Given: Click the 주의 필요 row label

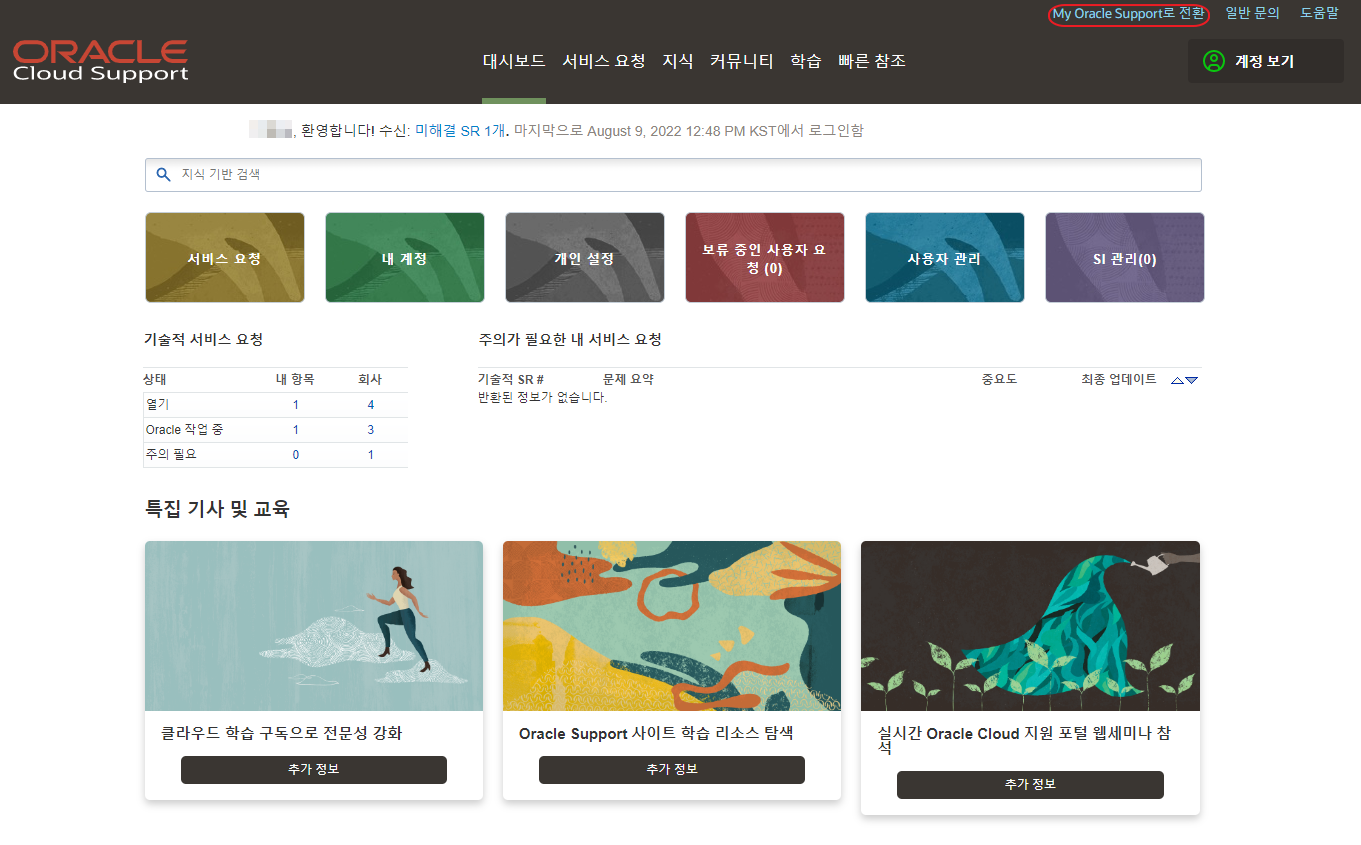Looking at the screenshot, I should tap(171, 455).
